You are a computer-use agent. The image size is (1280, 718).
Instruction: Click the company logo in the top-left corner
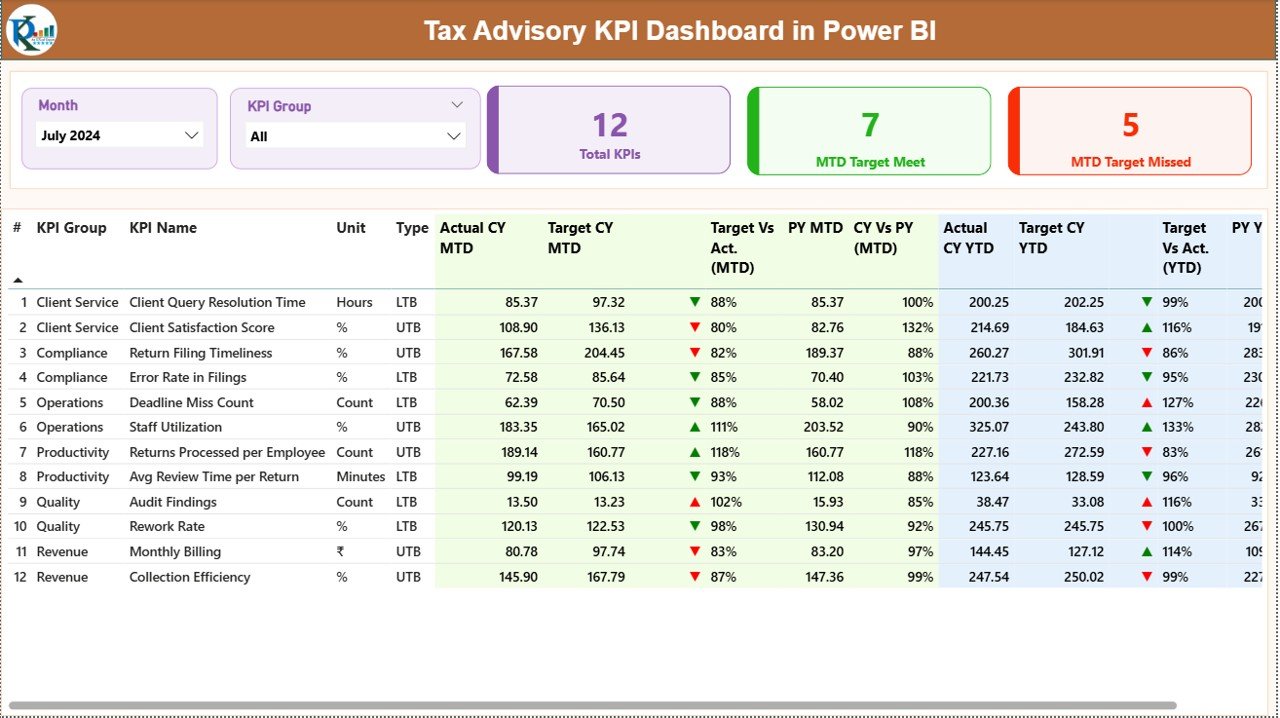31,30
